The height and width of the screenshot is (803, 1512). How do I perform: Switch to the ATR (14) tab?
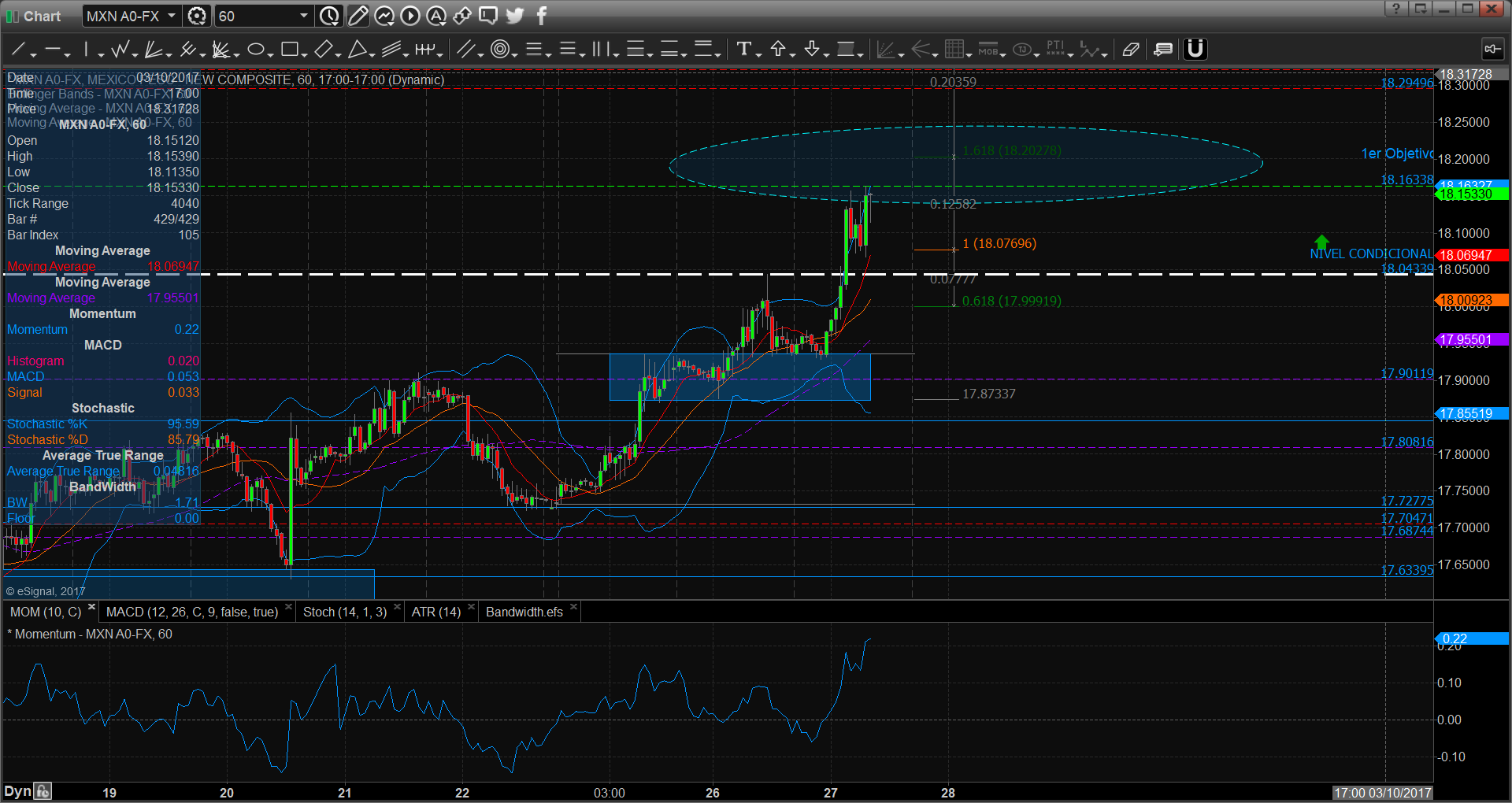click(435, 612)
